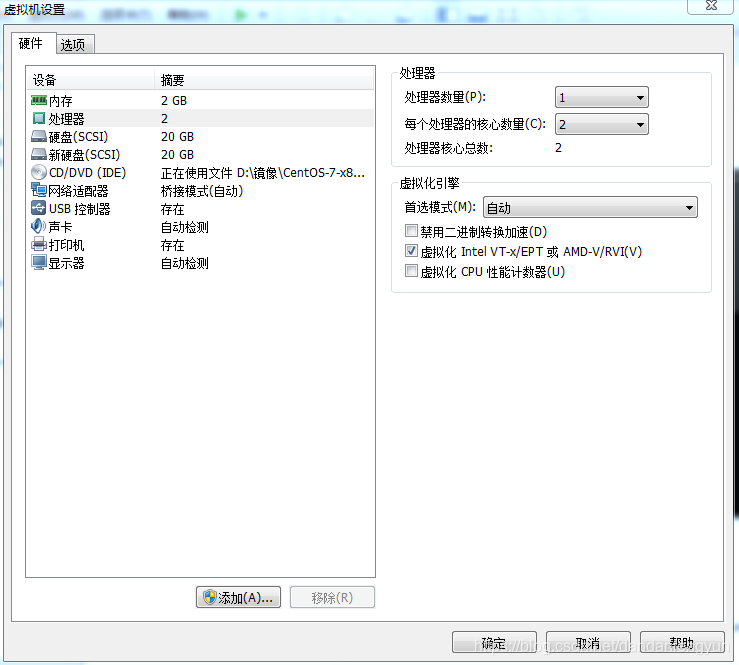Select the 显示器 row label
Image resolution: width=739 pixels, height=665 pixels.
point(66,263)
